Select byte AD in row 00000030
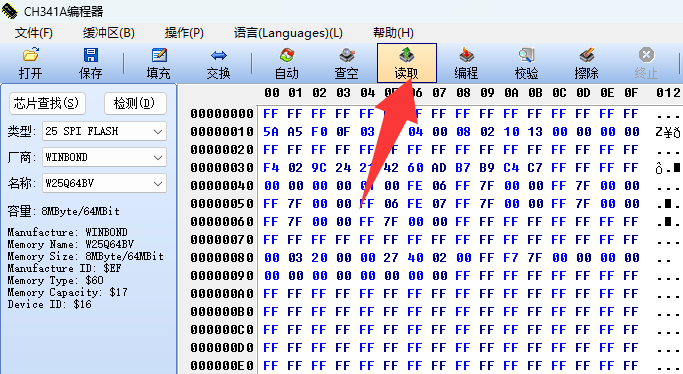Image resolution: width=683 pixels, height=374 pixels. click(439, 168)
